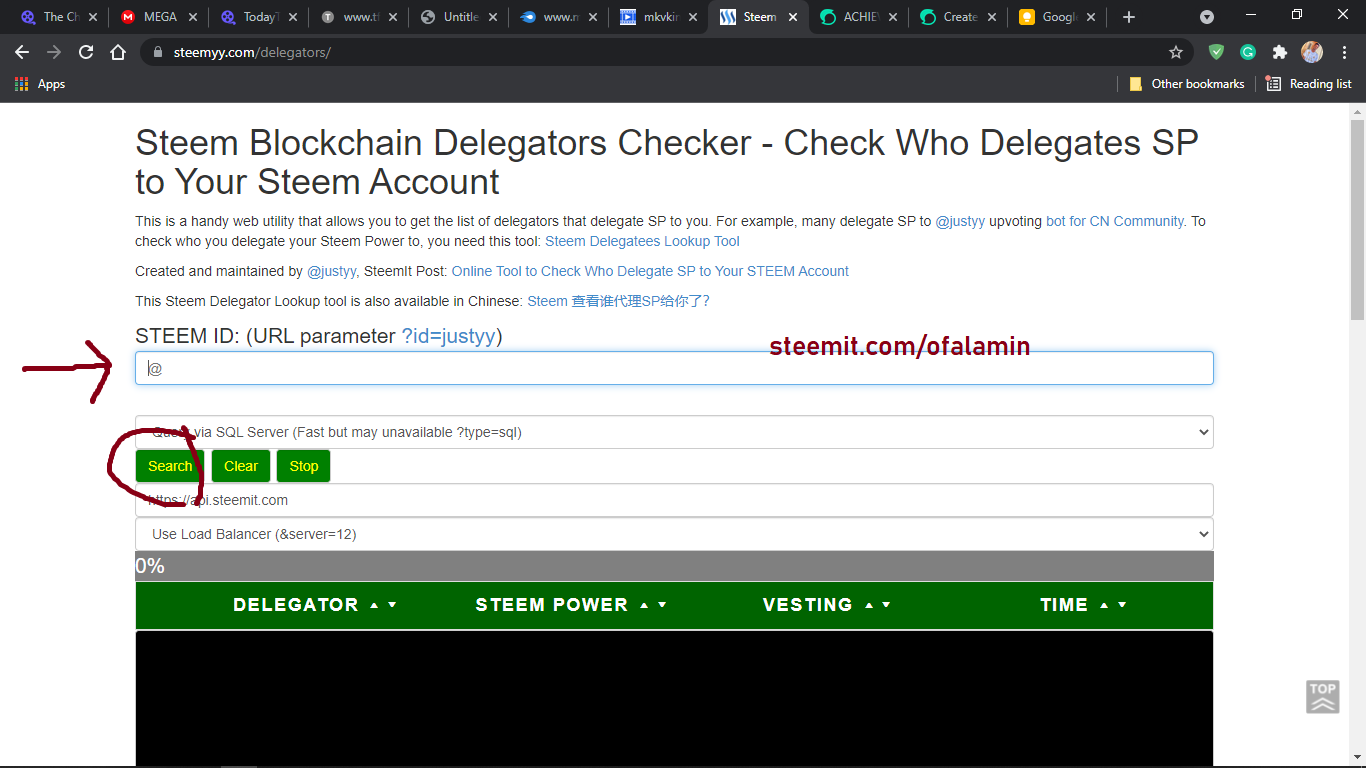
Task: Sort VESTING column descending
Action: click(886, 605)
